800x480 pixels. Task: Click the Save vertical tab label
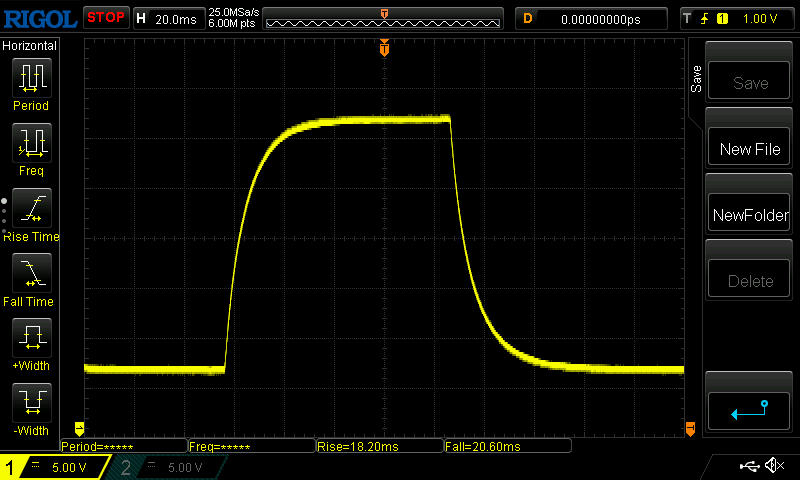point(696,79)
